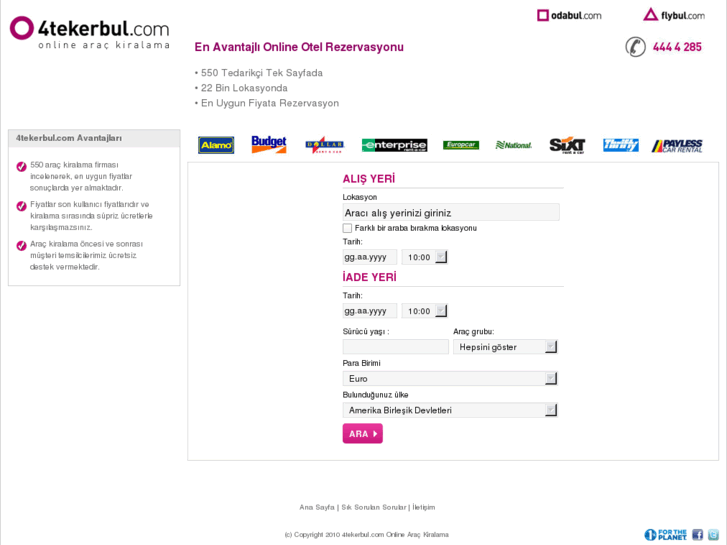727x545 pixels.
Task: Expand the 'Bulunduğunuz ülke' country dropdown
Action: point(449,410)
